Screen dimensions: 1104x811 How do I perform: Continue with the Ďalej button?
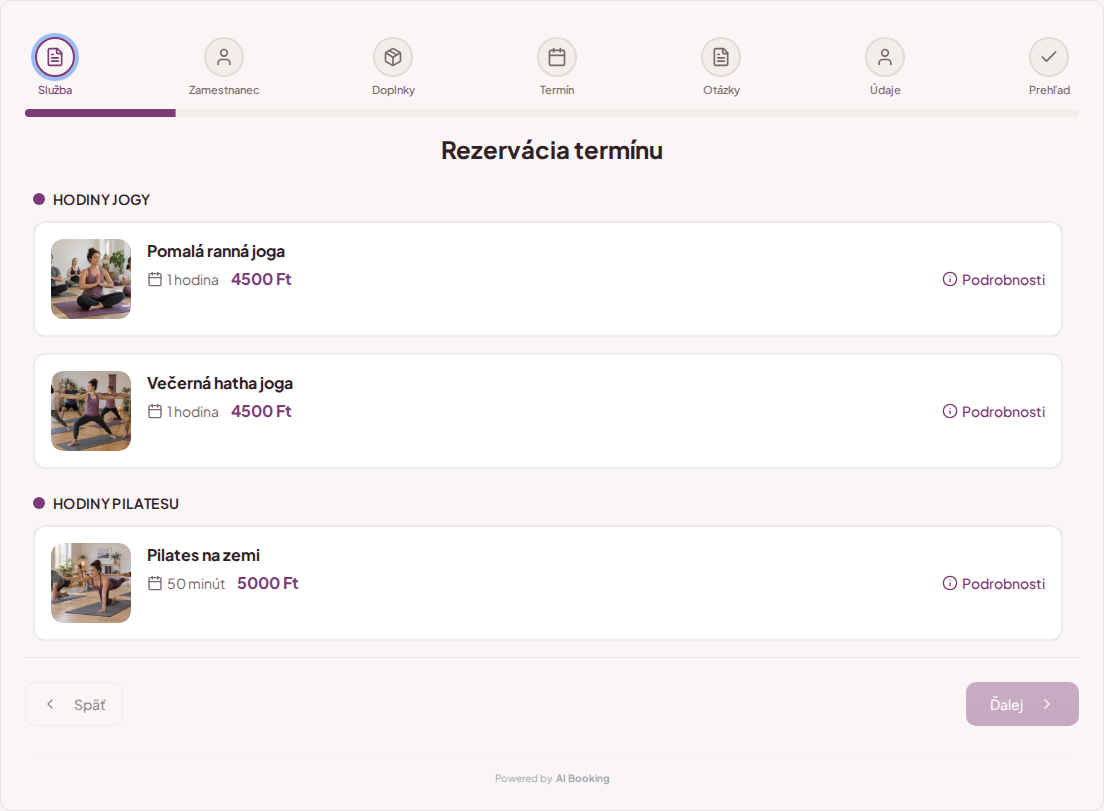pyautogui.click(x=1022, y=704)
